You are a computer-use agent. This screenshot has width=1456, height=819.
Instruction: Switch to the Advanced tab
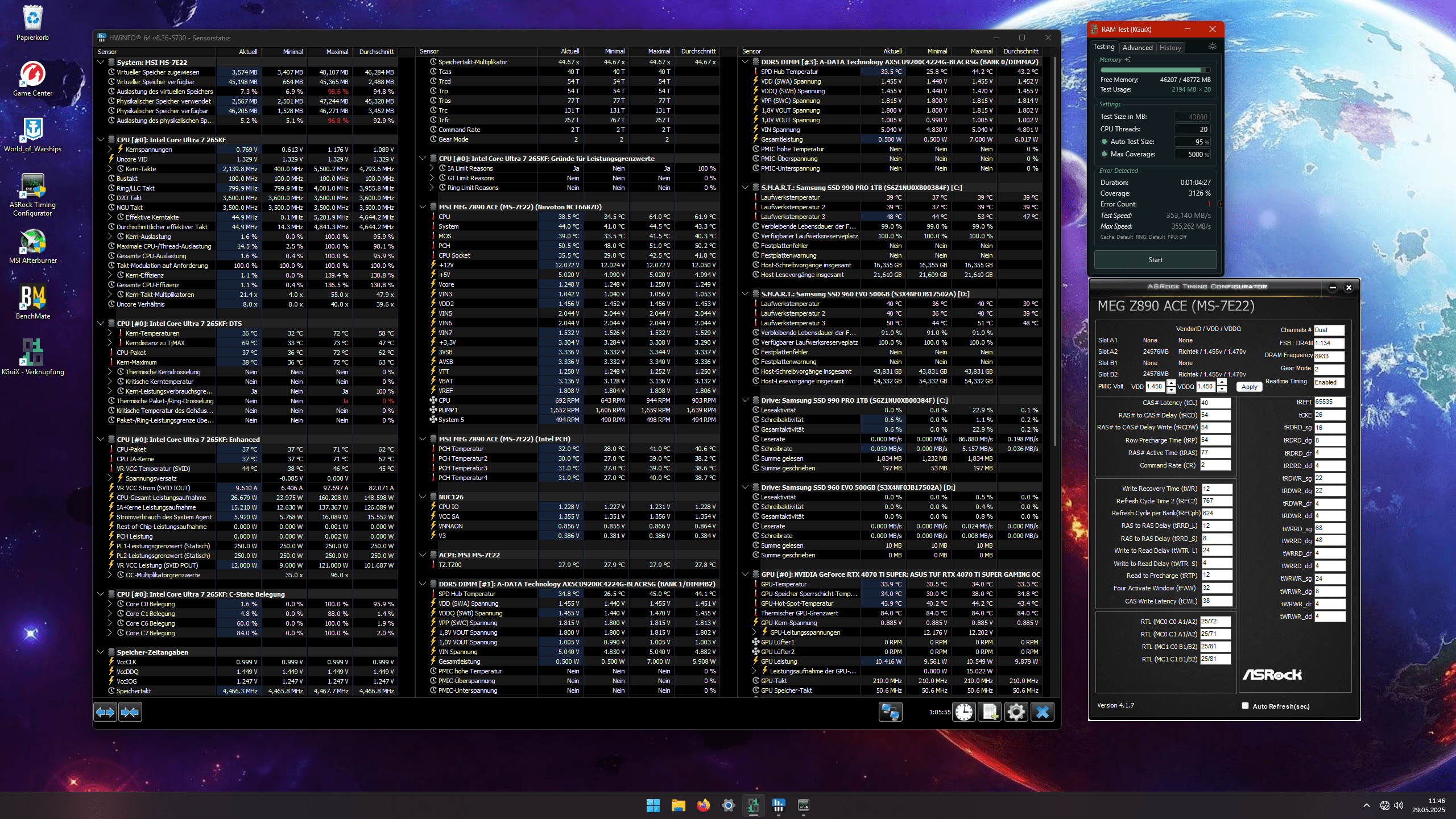coord(1137,48)
